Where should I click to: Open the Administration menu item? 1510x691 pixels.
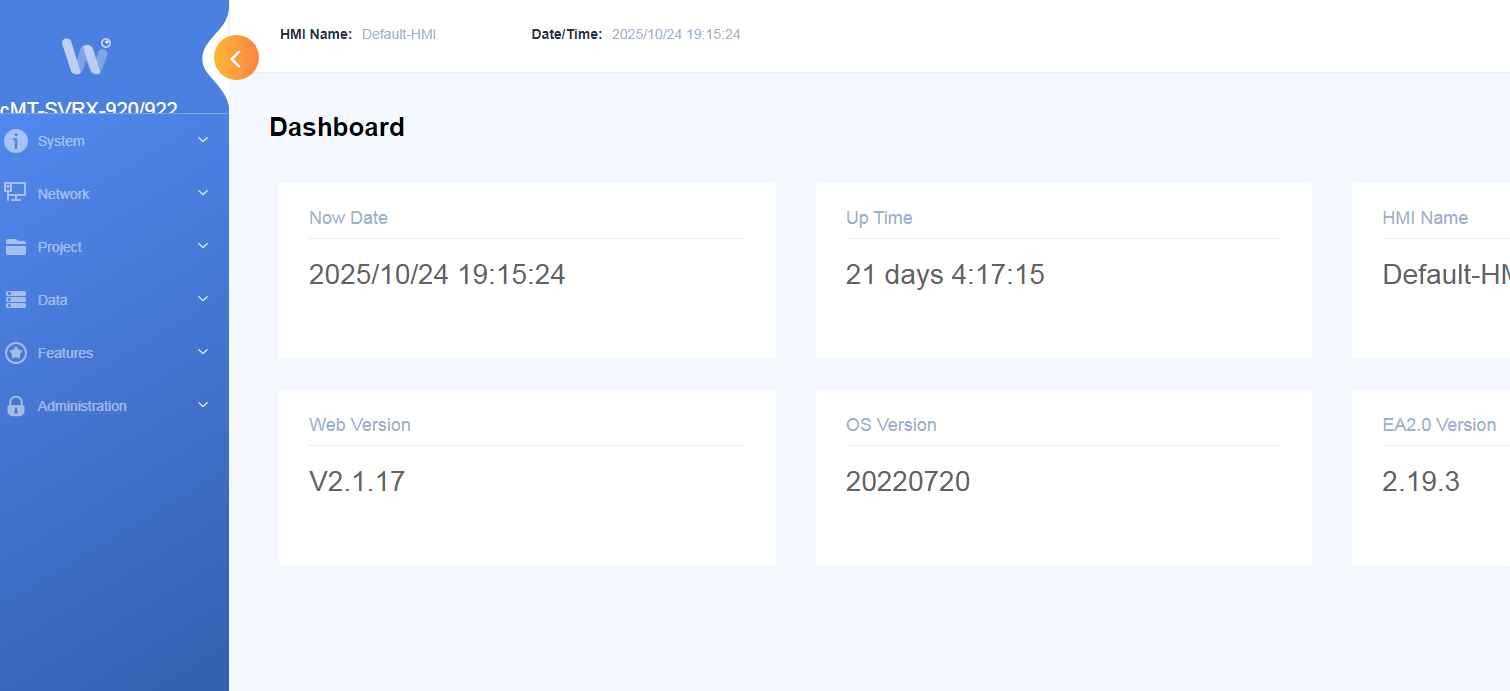pos(82,406)
